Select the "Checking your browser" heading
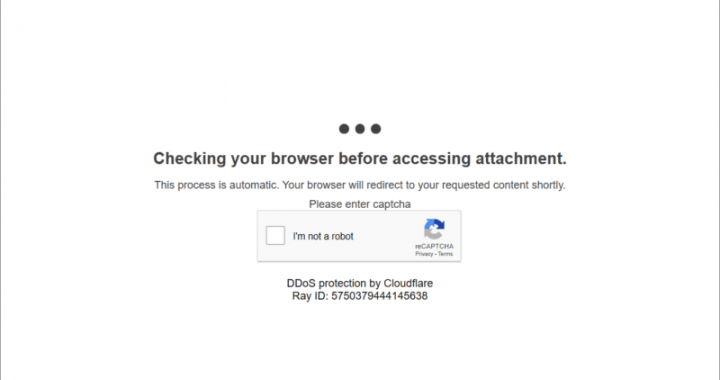This screenshot has height=380, width=720. [x=360, y=158]
